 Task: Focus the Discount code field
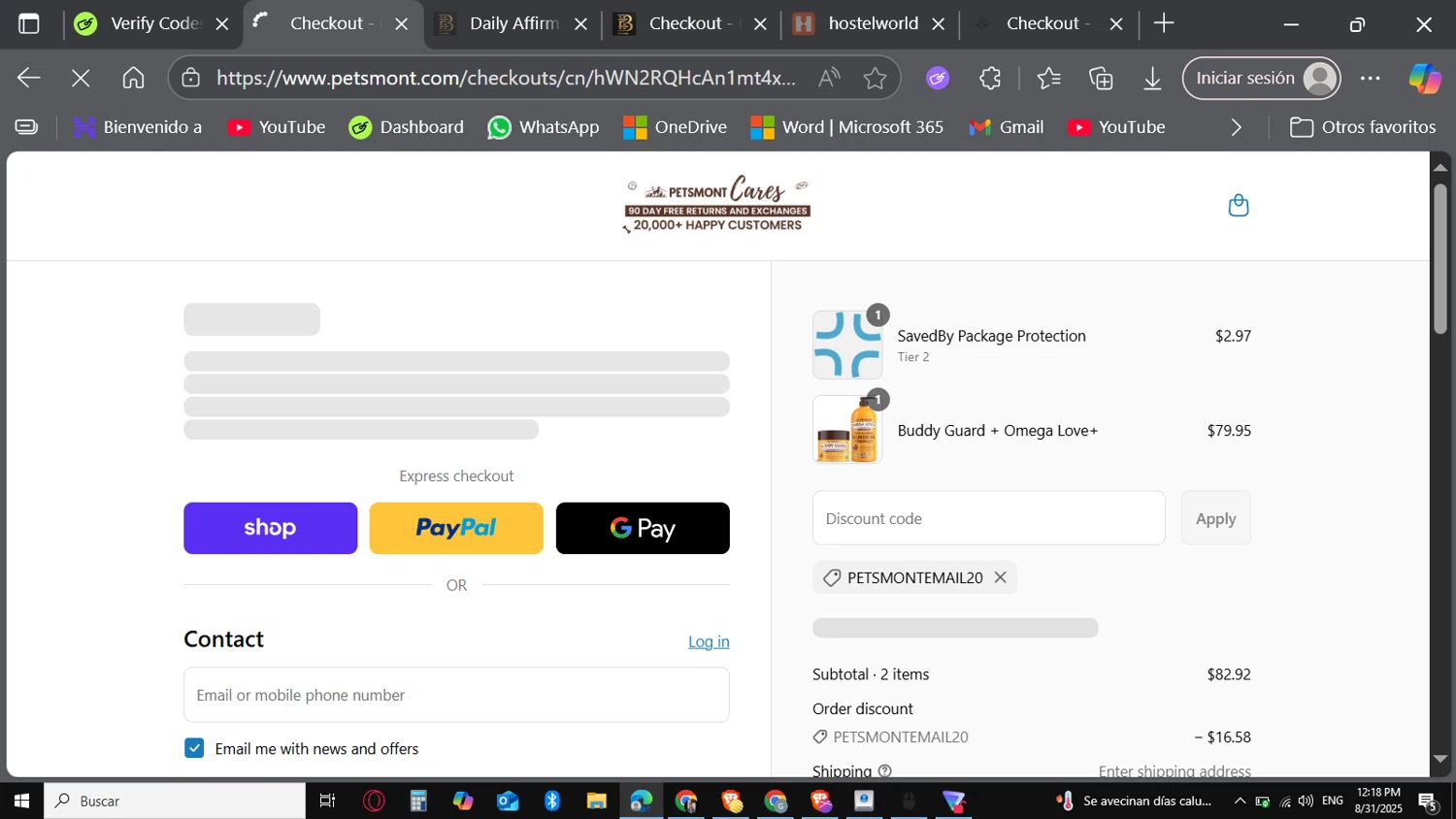click(988, 518)
